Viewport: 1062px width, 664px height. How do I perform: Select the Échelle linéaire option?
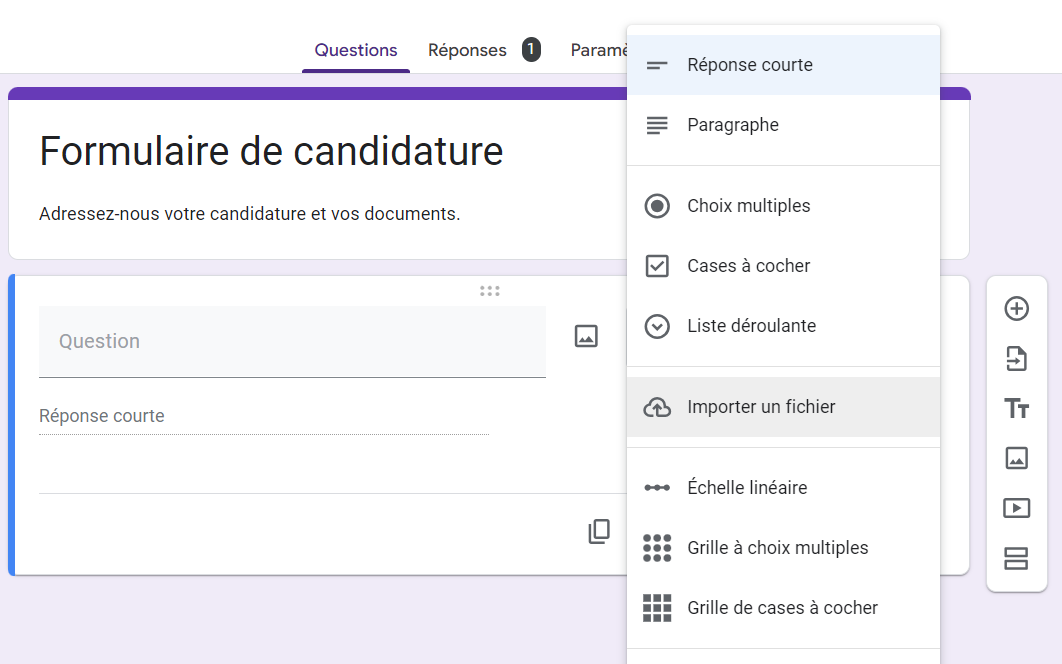pyautogui.click(x=747, y=488)
